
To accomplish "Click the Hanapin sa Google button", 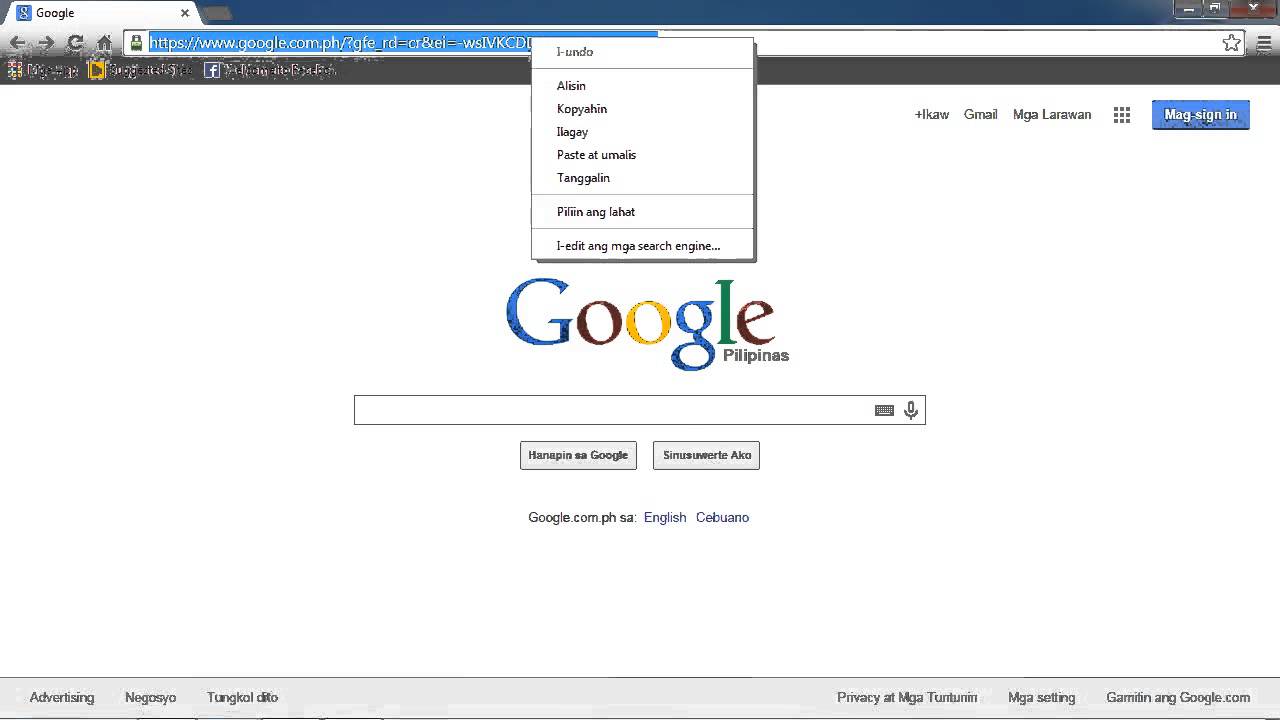I will click(x=578, y=455).
